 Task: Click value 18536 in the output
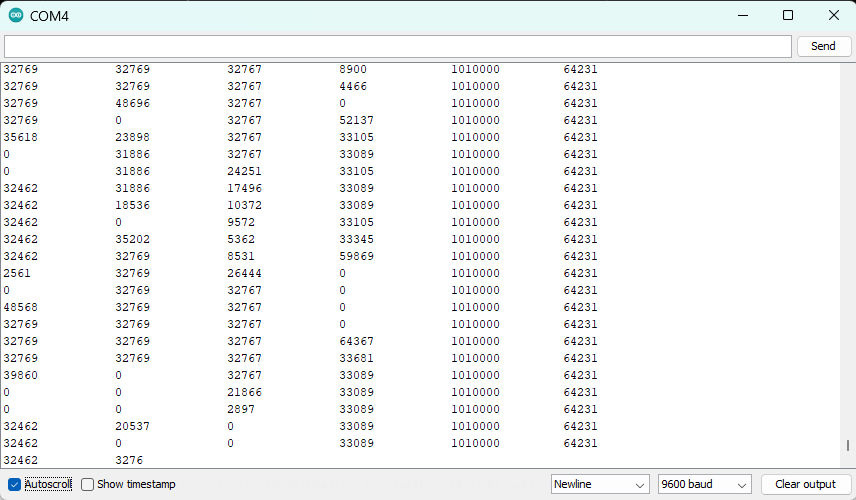click(132, 205)
